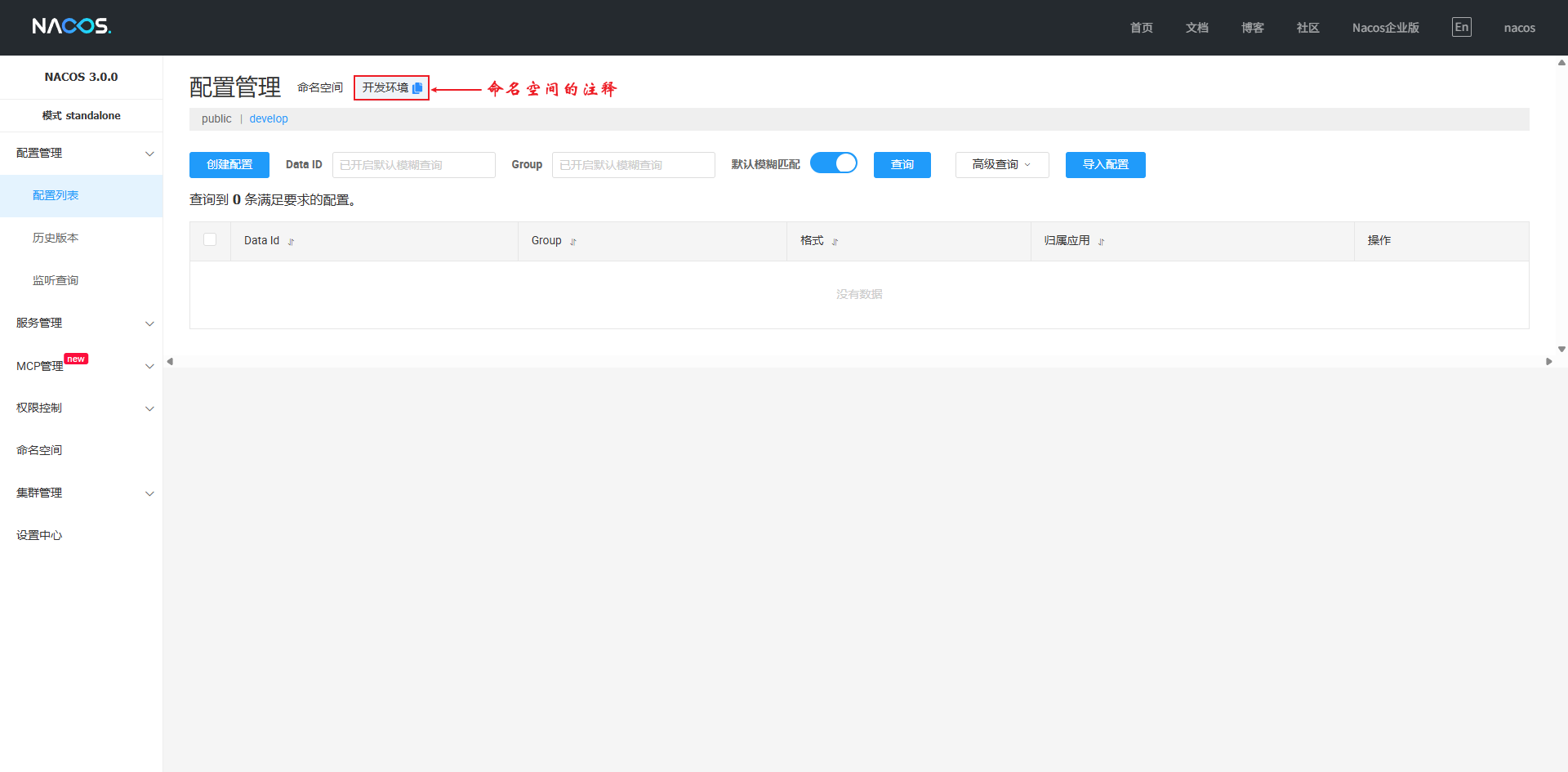This screenshot has height=772, width=1568.
Task: Click the vertical scrollbar down arrow
Action: point(1561,349)
